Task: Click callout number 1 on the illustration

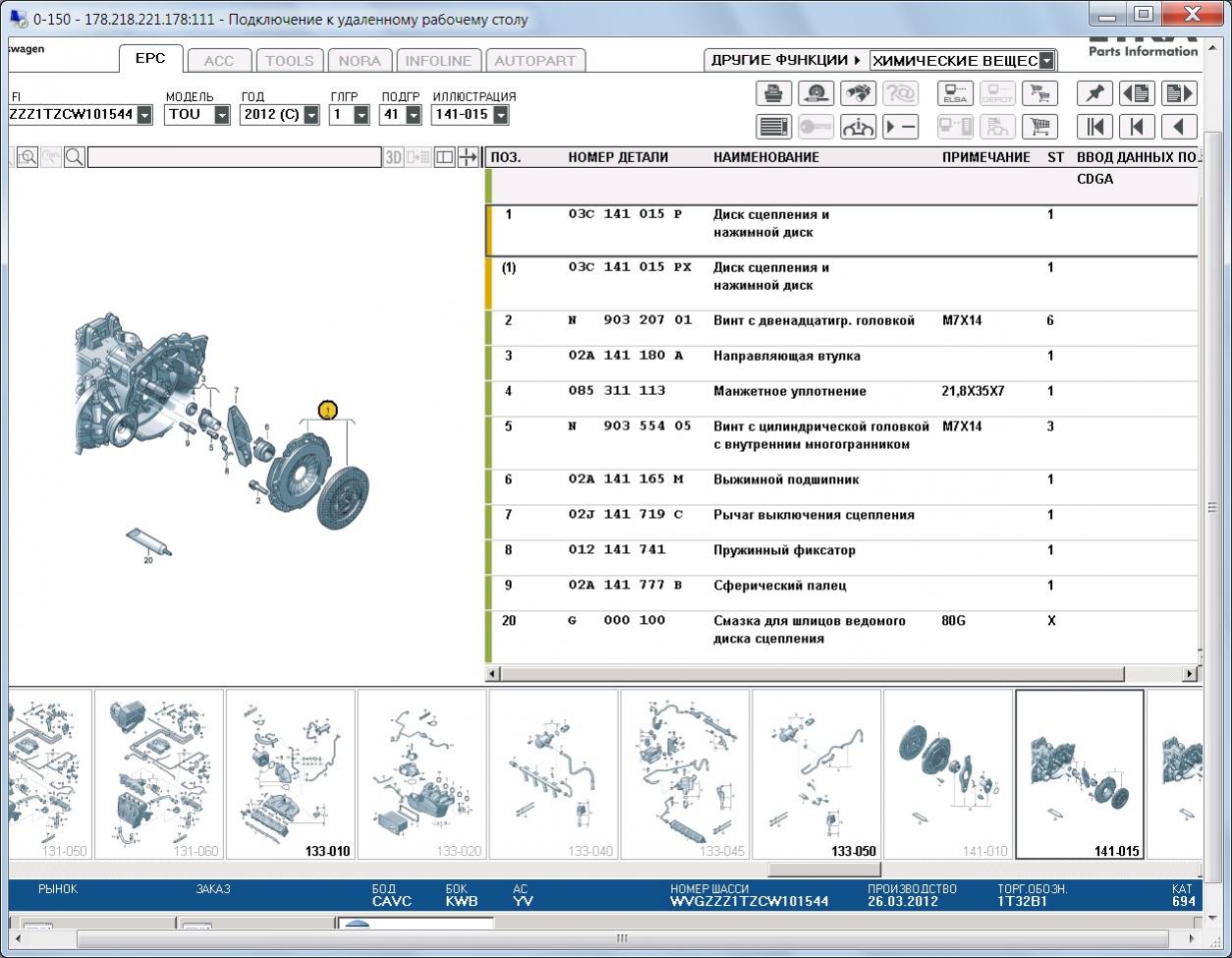Action: [327, 410]
